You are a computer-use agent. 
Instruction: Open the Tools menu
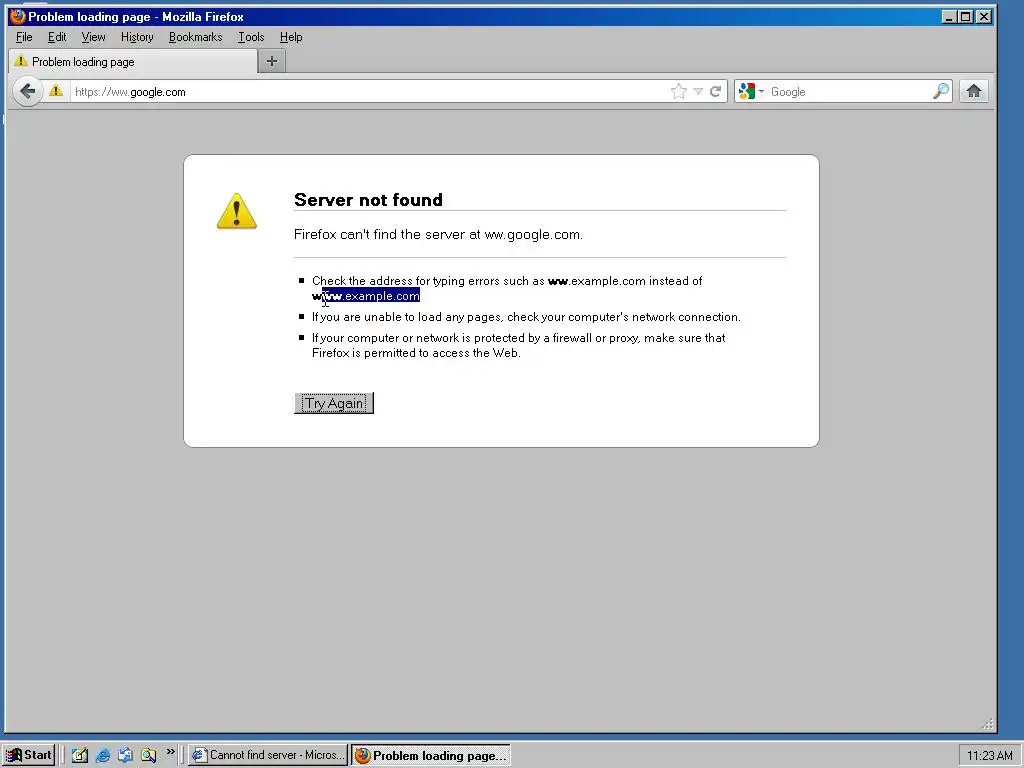click(251, 37)
